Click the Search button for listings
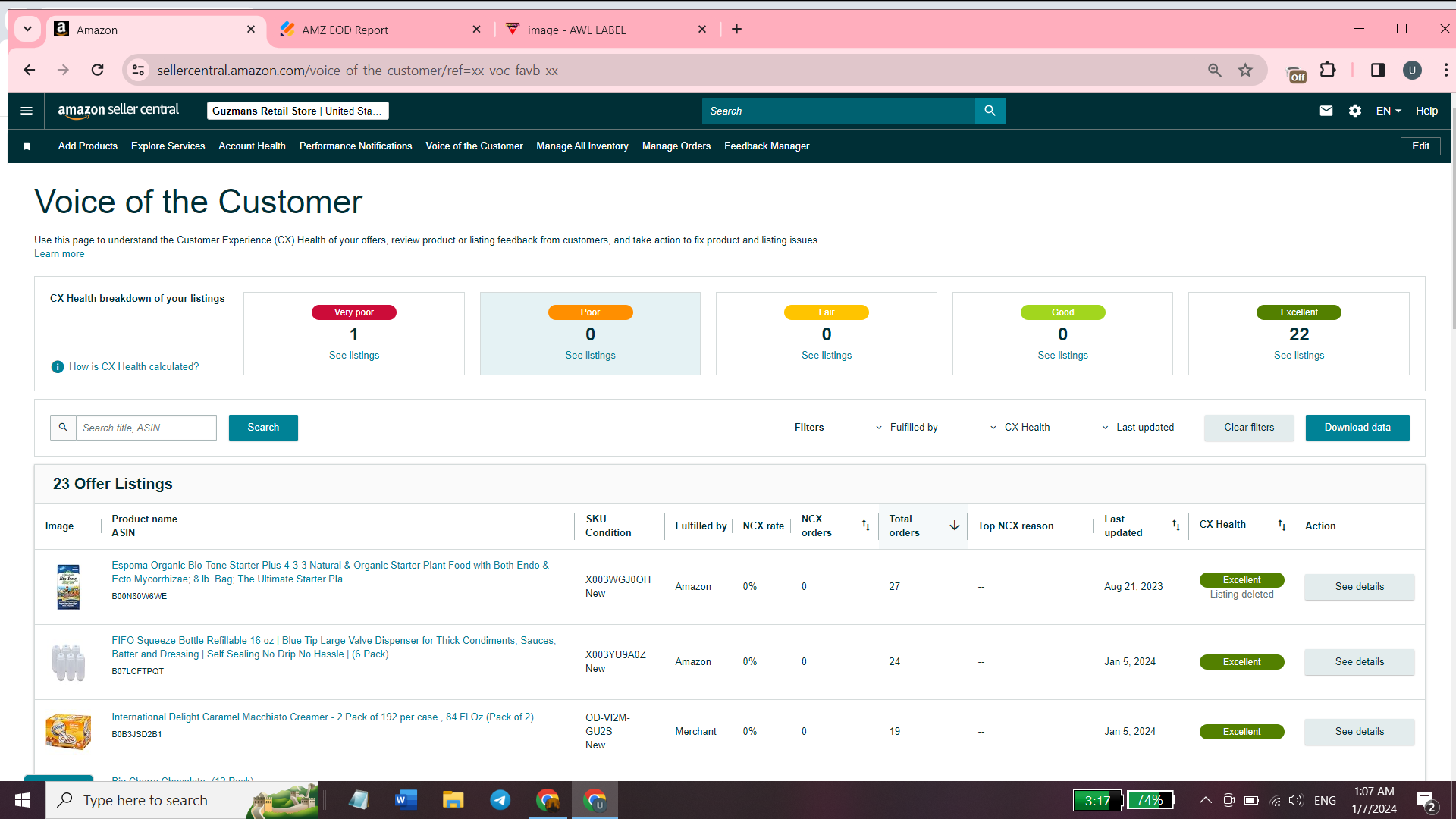Image resolution: width=1456 pixels, height=819 pixels. [263, 428]
